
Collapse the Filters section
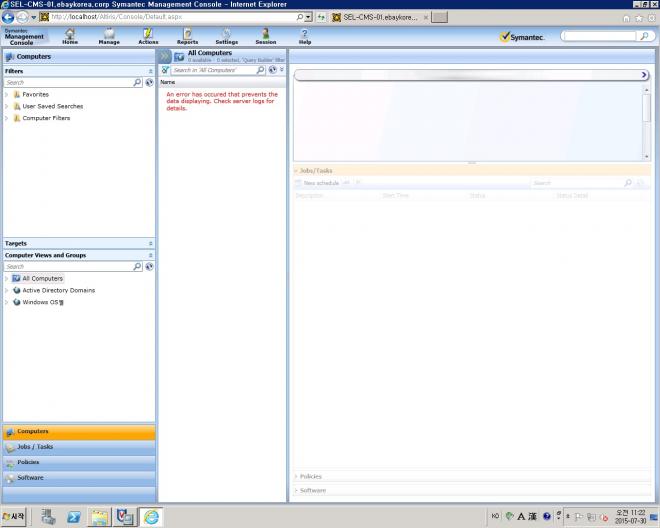coord(151,71)
